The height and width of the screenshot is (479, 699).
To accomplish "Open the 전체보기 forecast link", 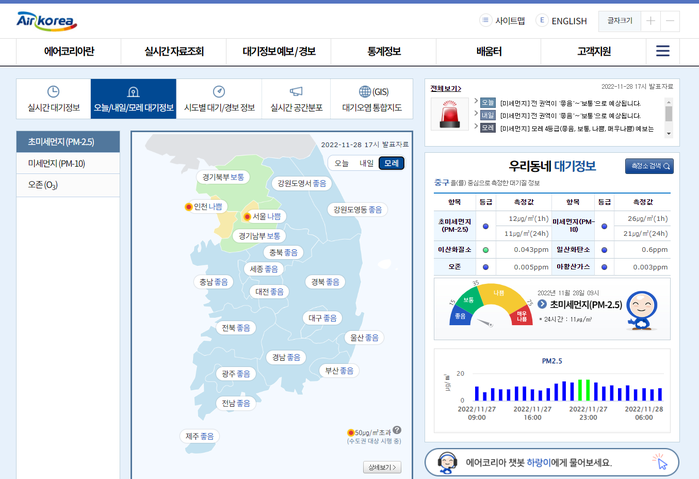I will tap(446, 88).
